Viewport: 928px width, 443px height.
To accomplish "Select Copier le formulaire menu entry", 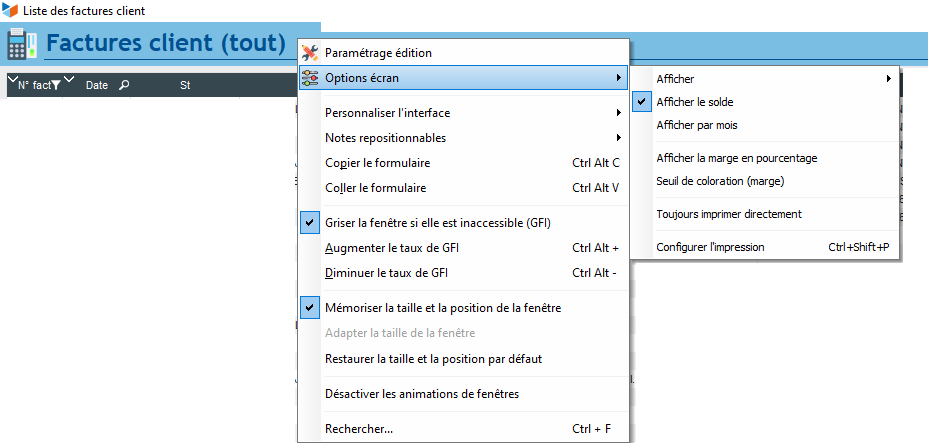I will tap(378, 163).
